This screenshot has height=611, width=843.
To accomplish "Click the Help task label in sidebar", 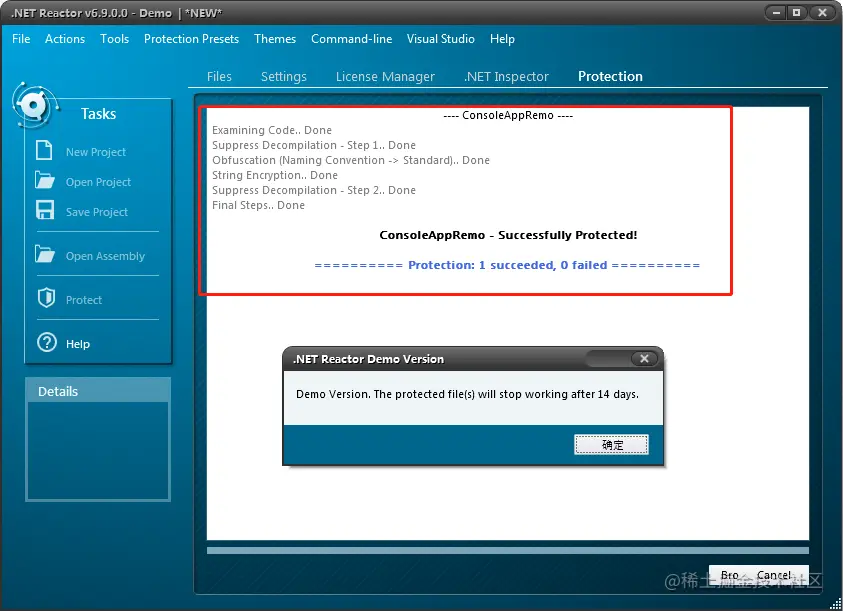I will tap(78, 344).
